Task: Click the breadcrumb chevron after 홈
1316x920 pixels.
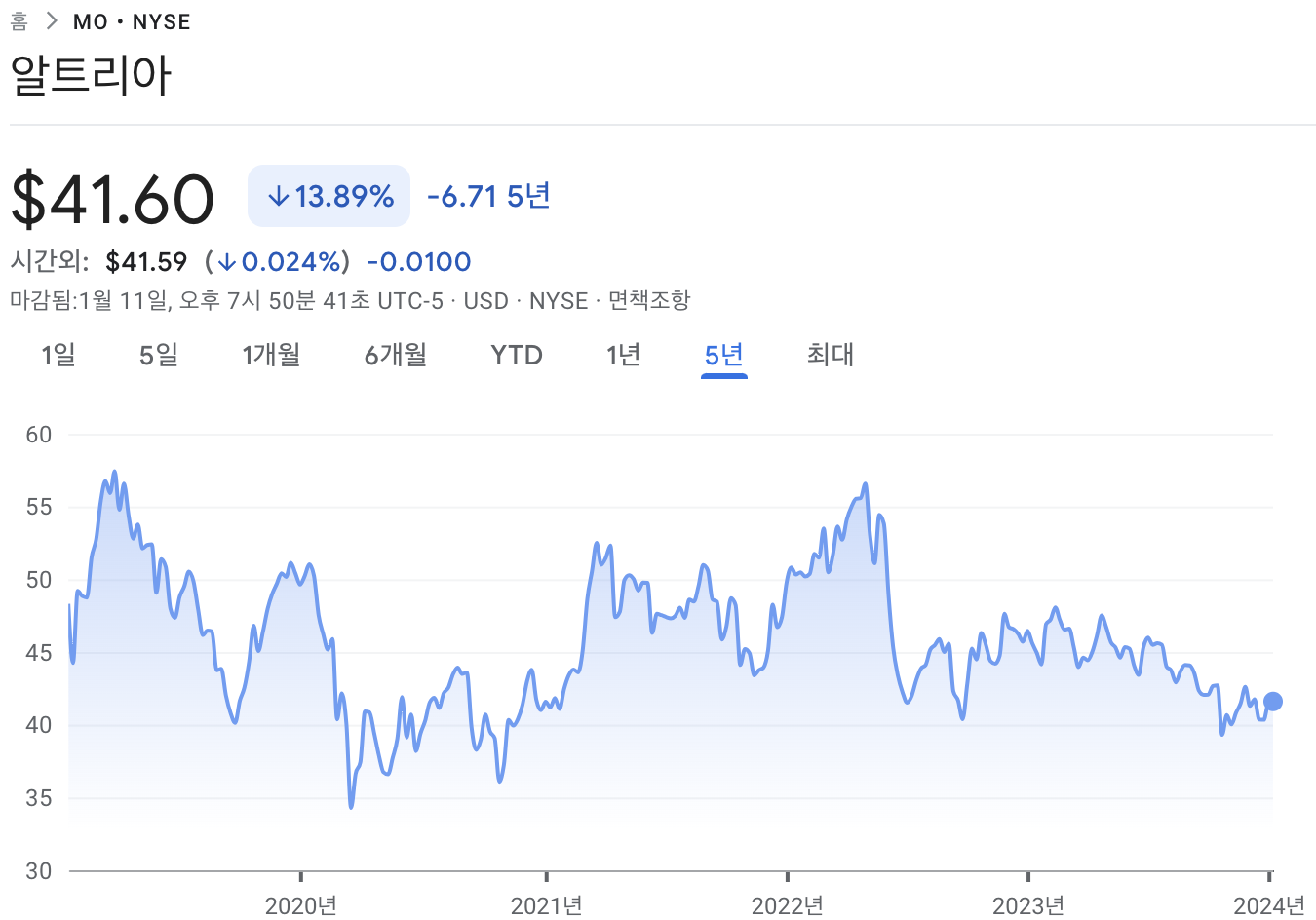Action: pos(51,19)
